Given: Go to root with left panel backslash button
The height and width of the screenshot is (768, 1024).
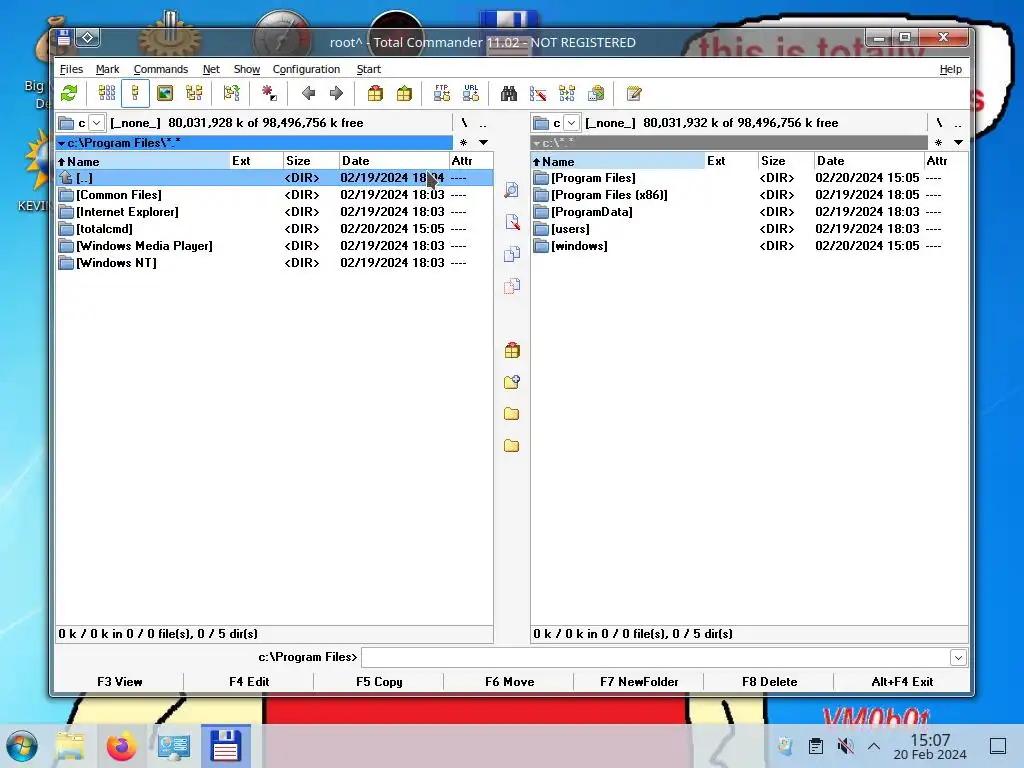Looking at the screenshot, I should click(464, 123).
